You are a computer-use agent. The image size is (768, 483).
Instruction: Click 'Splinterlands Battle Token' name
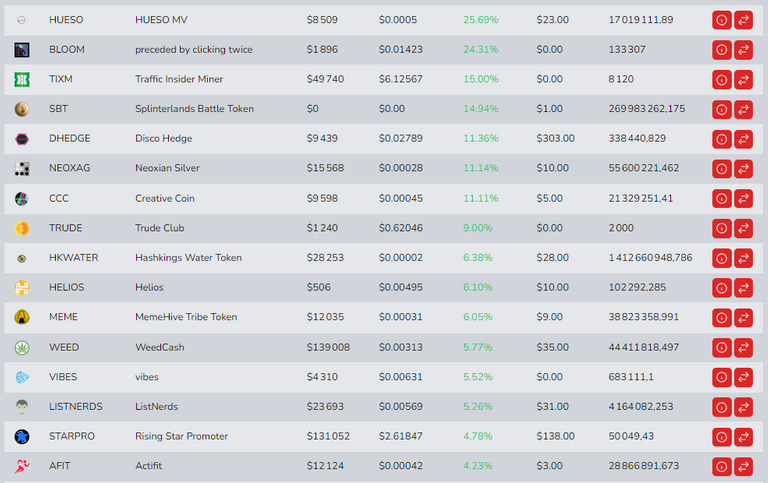(x=194, y=109)
